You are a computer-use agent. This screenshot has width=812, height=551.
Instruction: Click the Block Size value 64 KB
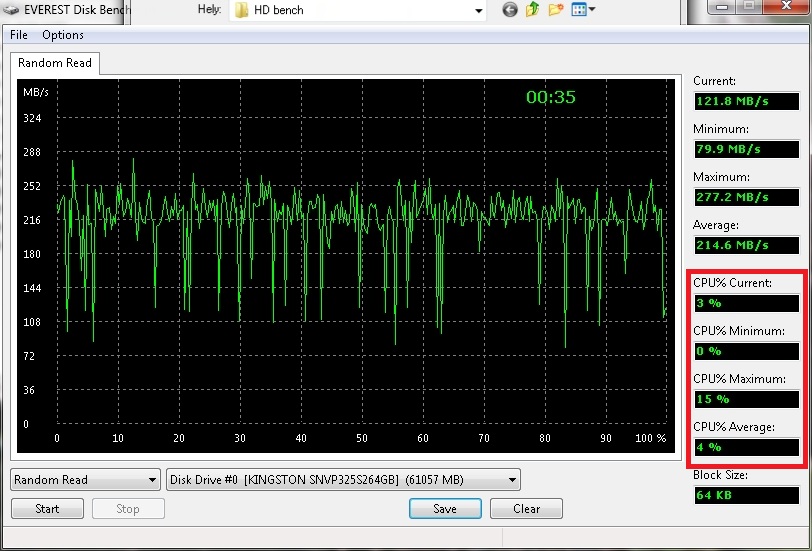tap(747, 495)
